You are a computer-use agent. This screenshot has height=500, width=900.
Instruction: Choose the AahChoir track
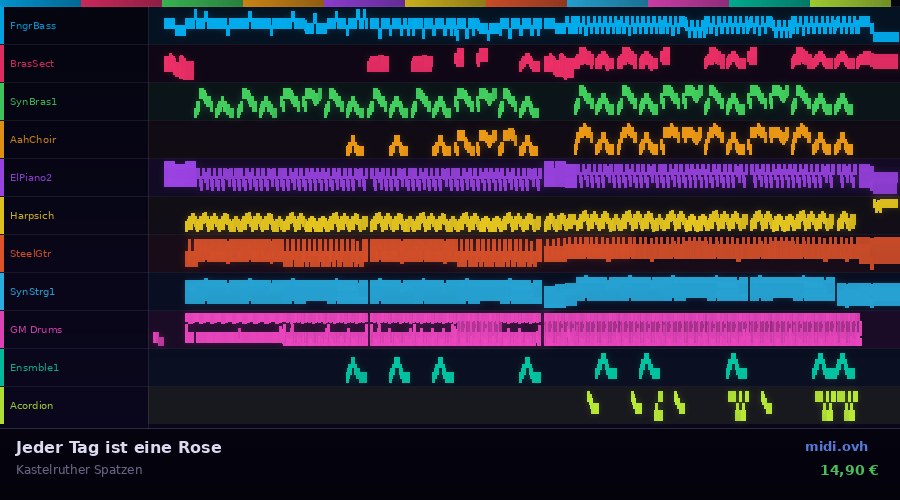33,139
